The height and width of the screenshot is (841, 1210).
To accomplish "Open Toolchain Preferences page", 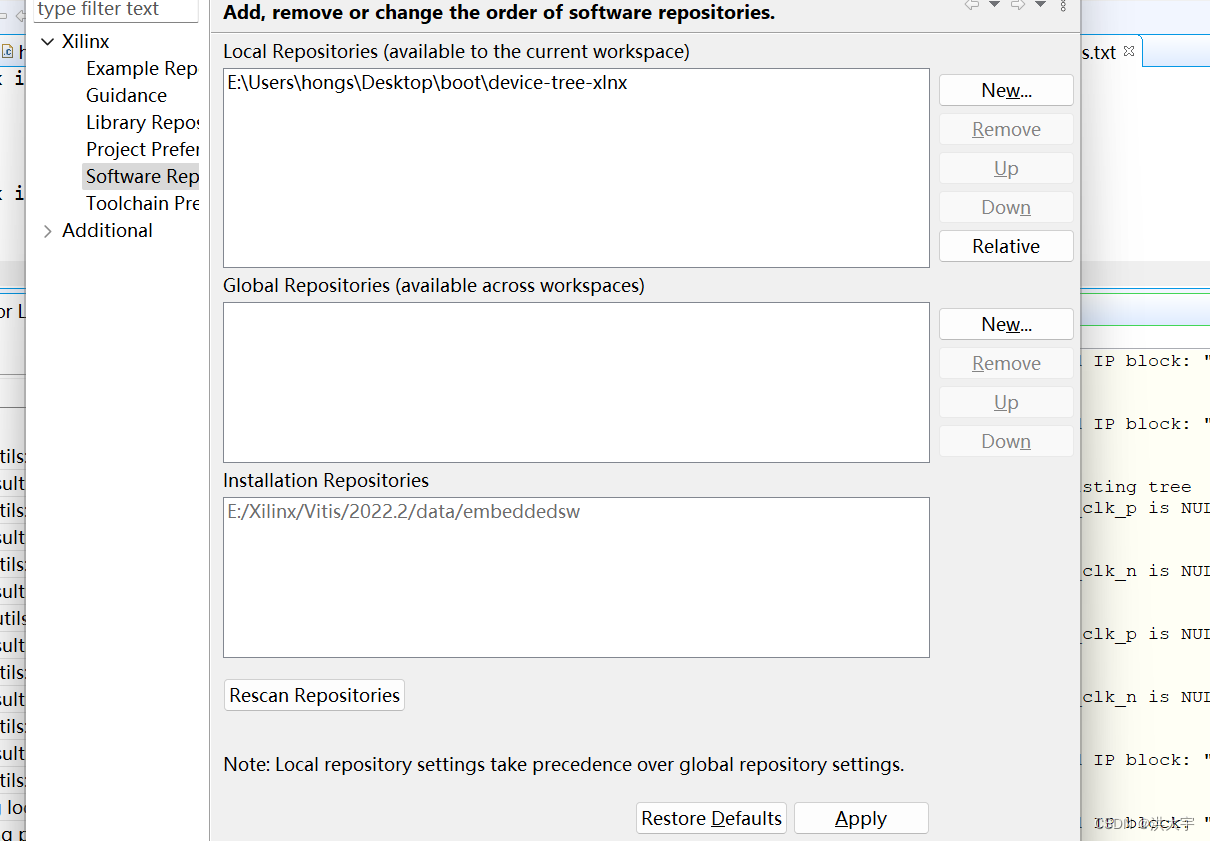I will (142, 204).
